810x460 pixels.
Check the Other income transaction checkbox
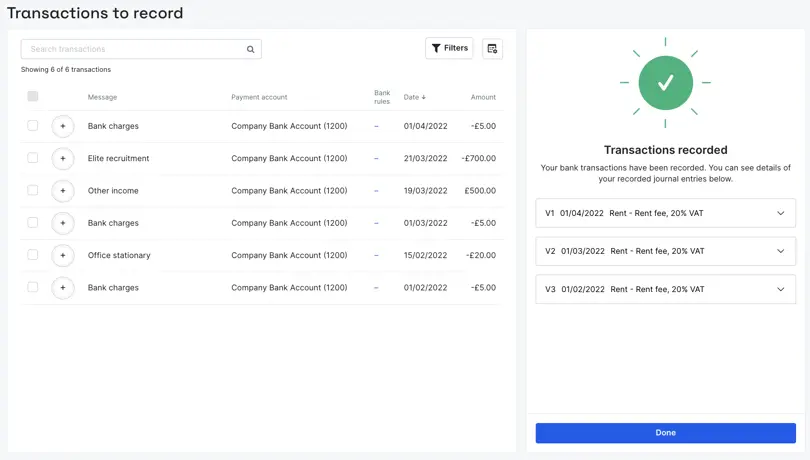tap(33, 190)
